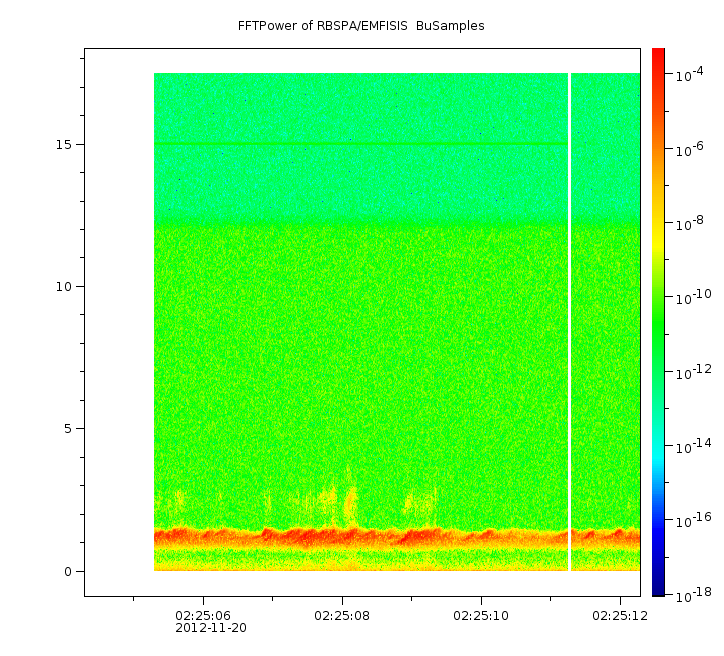Screen dimensions: 724x656
Task: Pick the cyan colorbar region near 10^-14
Action: 657,446
